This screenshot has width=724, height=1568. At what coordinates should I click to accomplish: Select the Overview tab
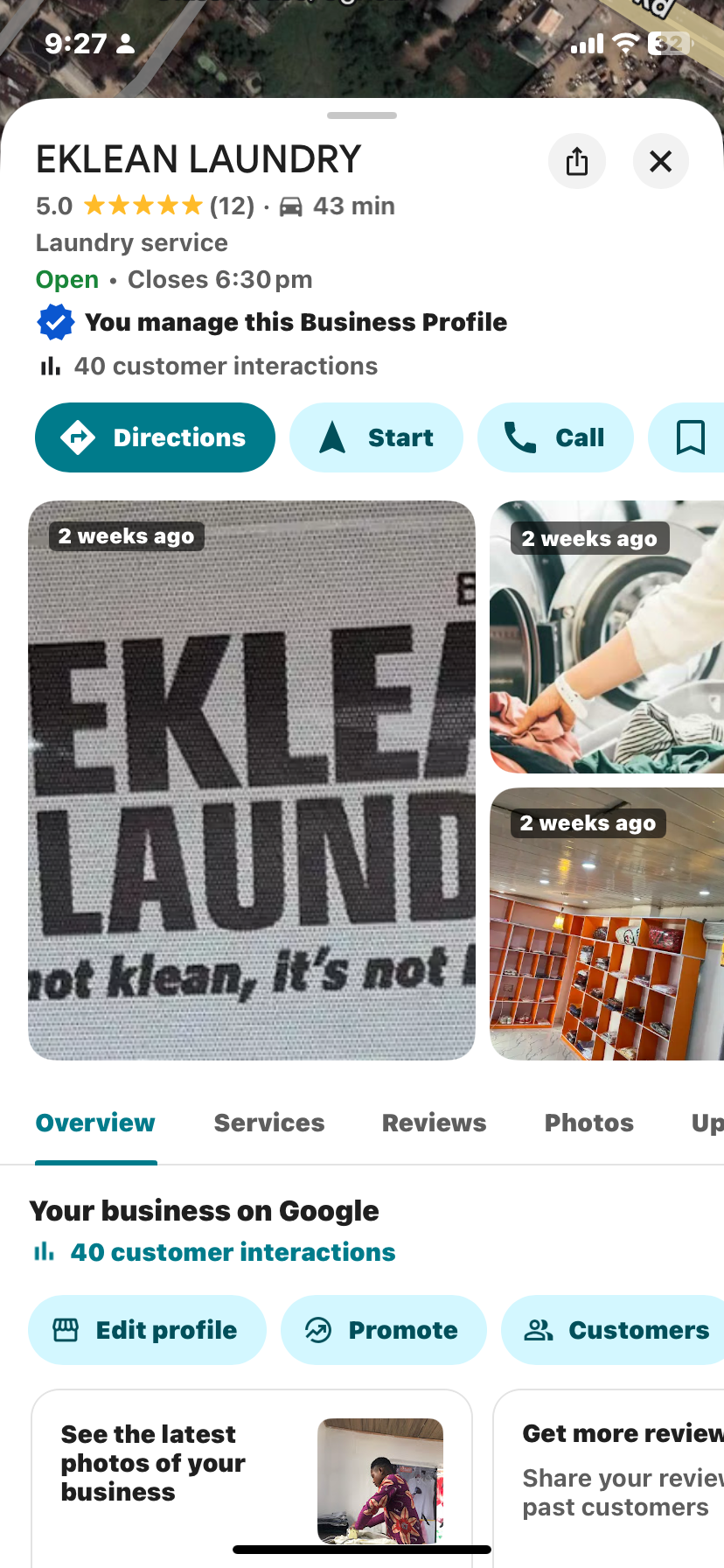tap(95, 1123)
